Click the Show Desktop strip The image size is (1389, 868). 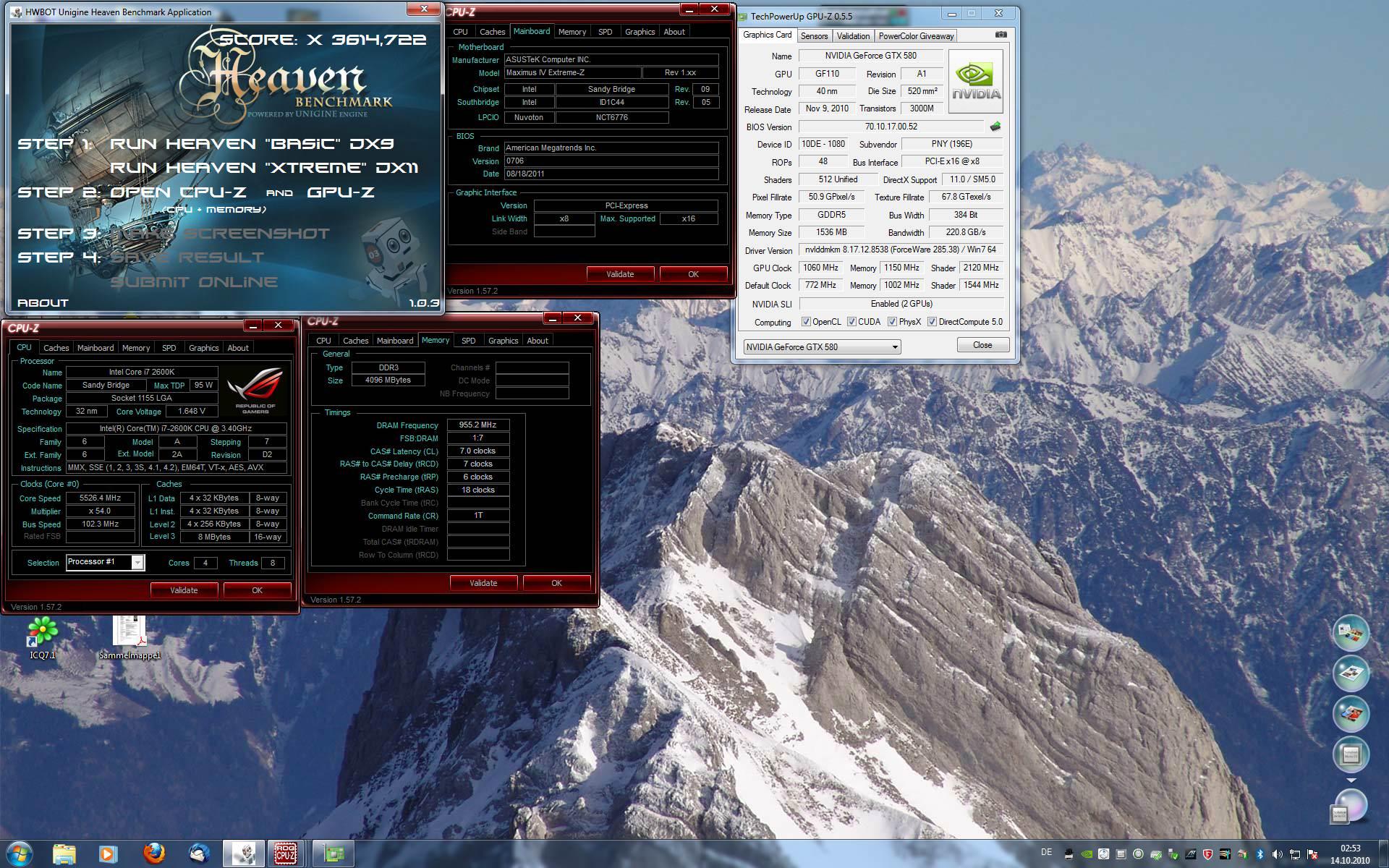tap(1383, 854)
